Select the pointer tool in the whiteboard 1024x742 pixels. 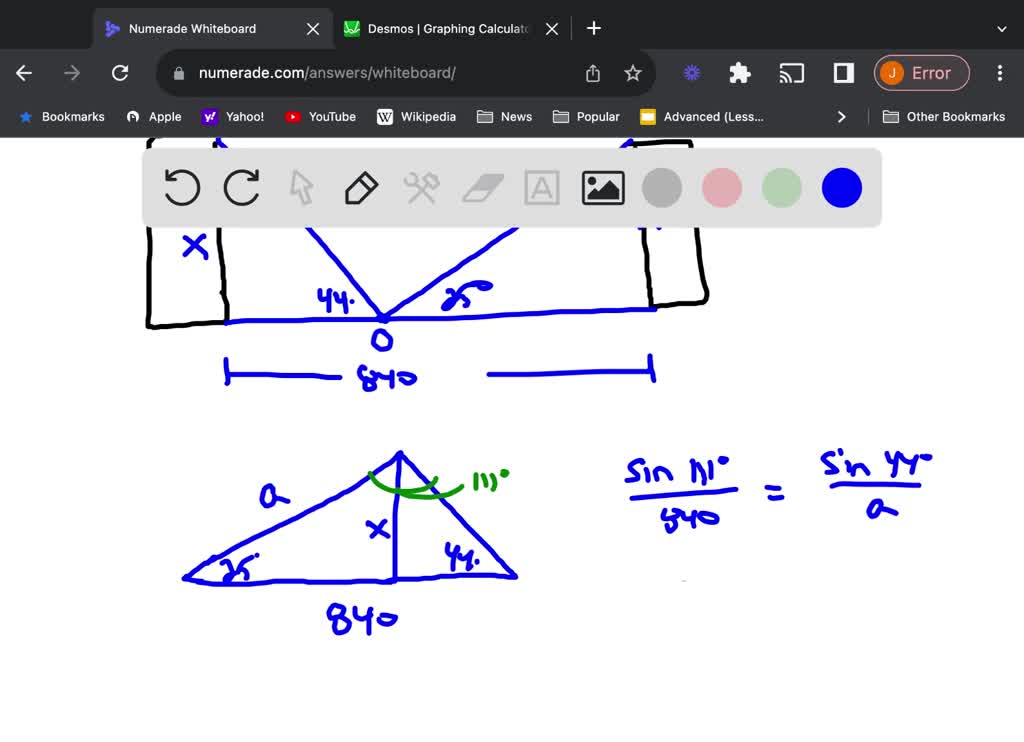301,187
